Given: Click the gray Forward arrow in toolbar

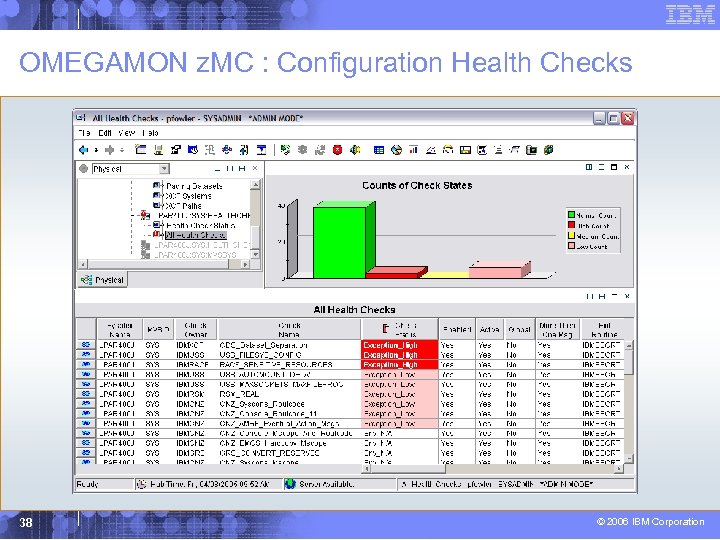Looking at the screenshot, I should (x=109, y=150).
